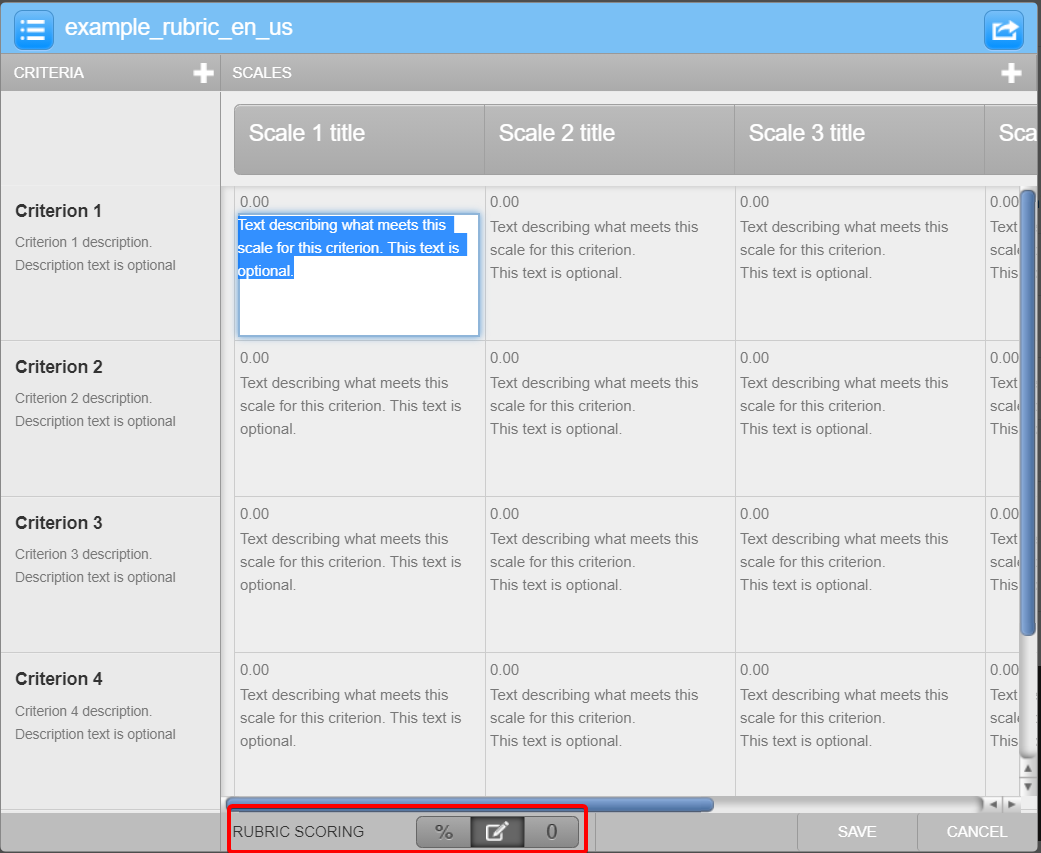The width and height of the screenshot is (1041, 853).
Task: Switch rubric scoring to percent mode
Action: click(444, 832)
